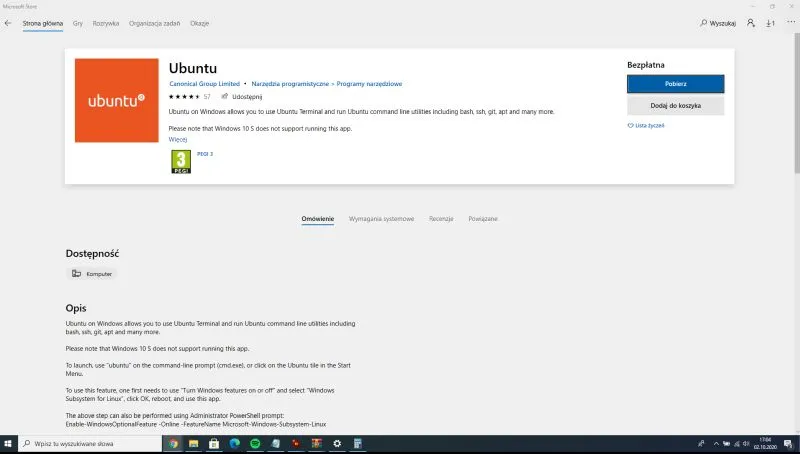This screenshot has width=800, height=454.
Task: Click the taskbar search box
Action: [x=90, y=443]
